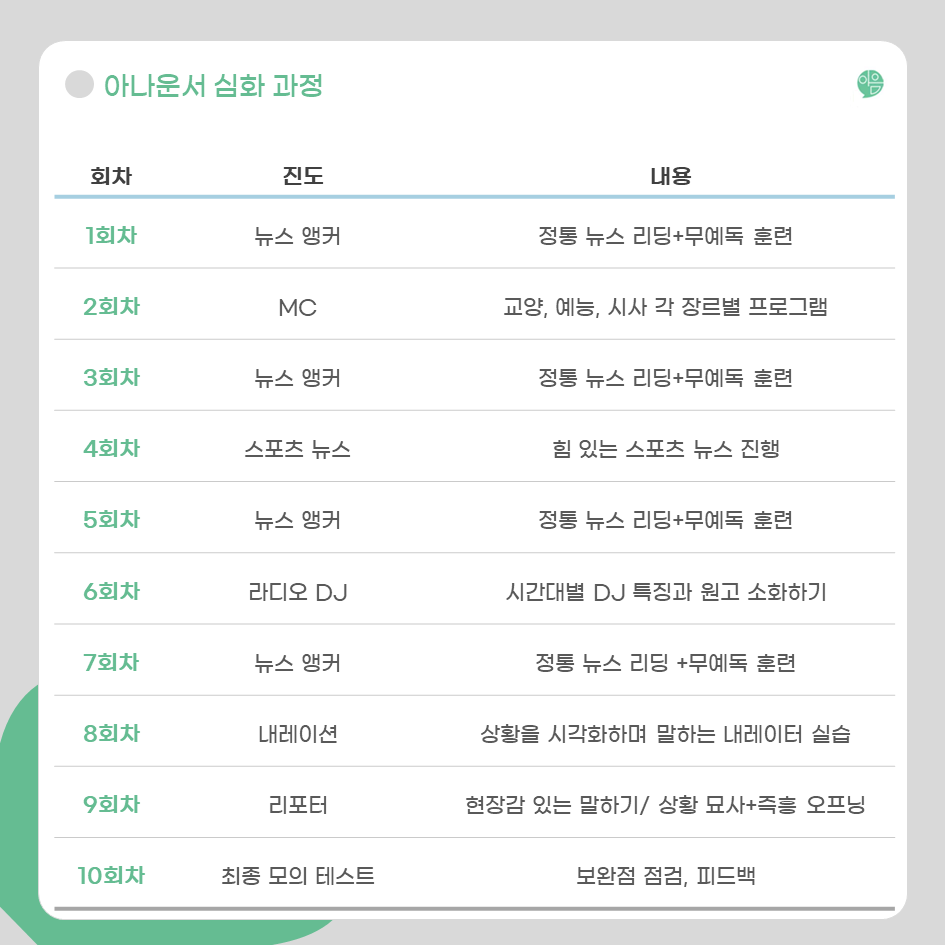Click the green speech bubble logo icon
Viewport: 945px width, 945px height.
[x=870, y=85]
